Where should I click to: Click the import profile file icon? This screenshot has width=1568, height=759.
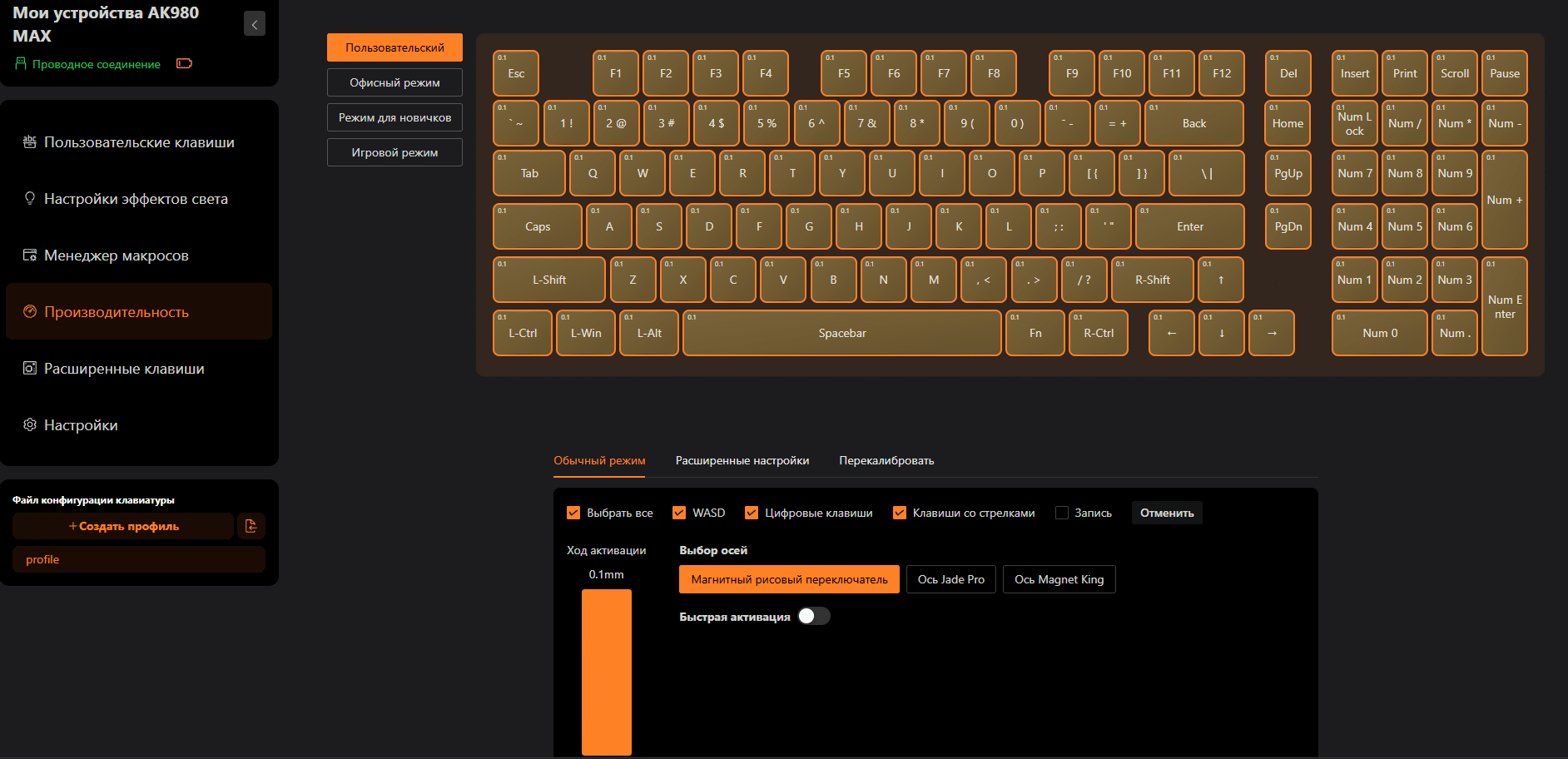tap(251, 526)
